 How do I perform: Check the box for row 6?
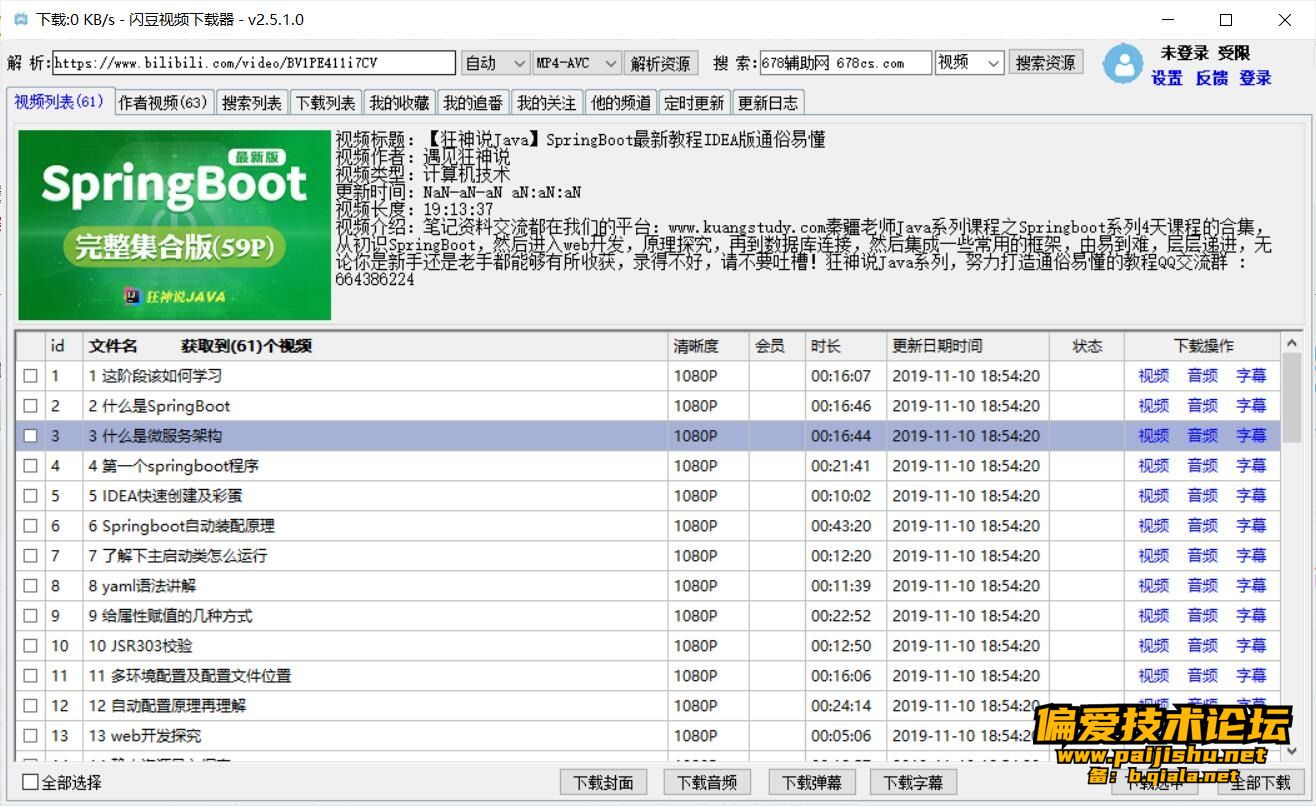tap(30, 526)
